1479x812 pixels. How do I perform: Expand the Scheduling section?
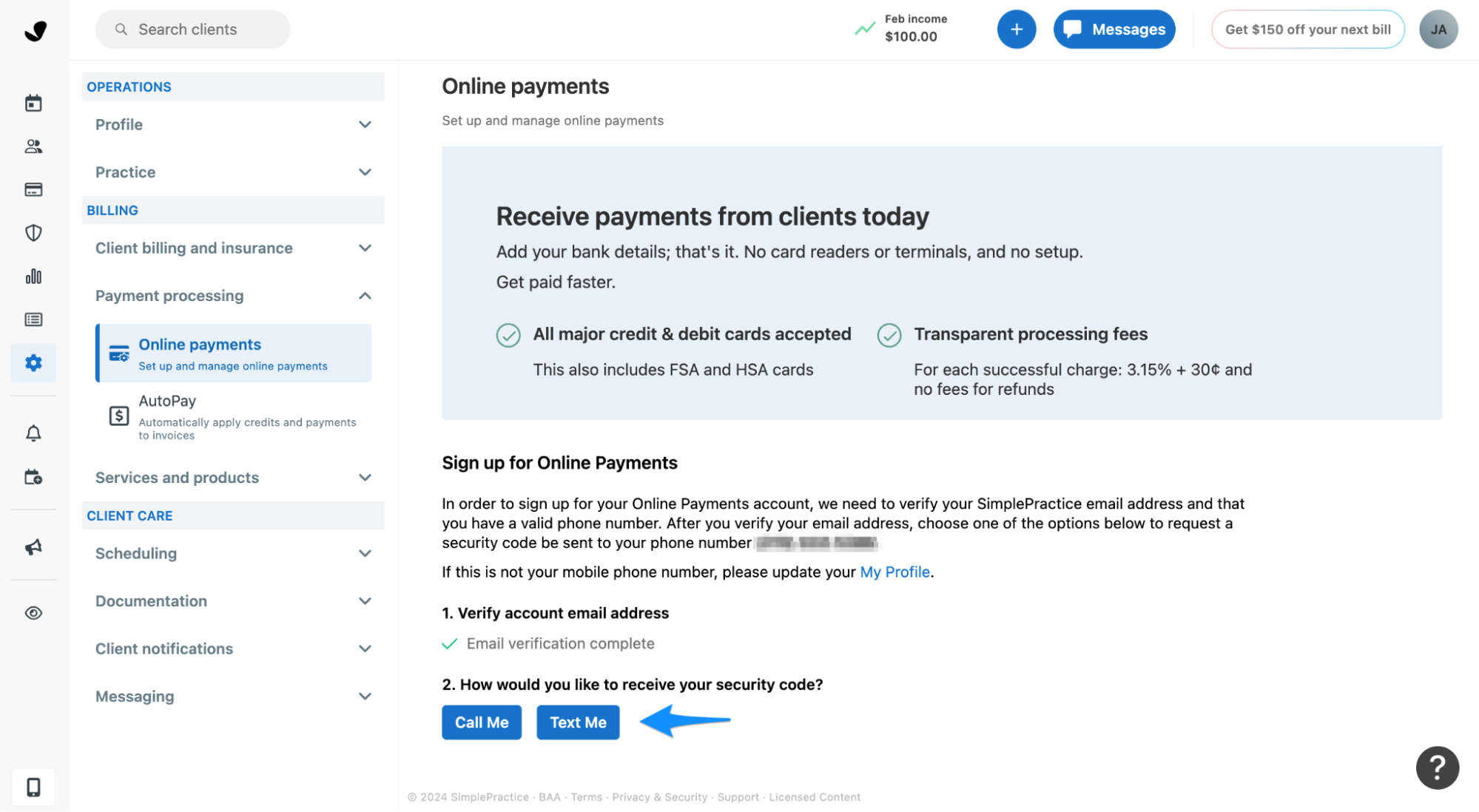[x=233, y=554]
